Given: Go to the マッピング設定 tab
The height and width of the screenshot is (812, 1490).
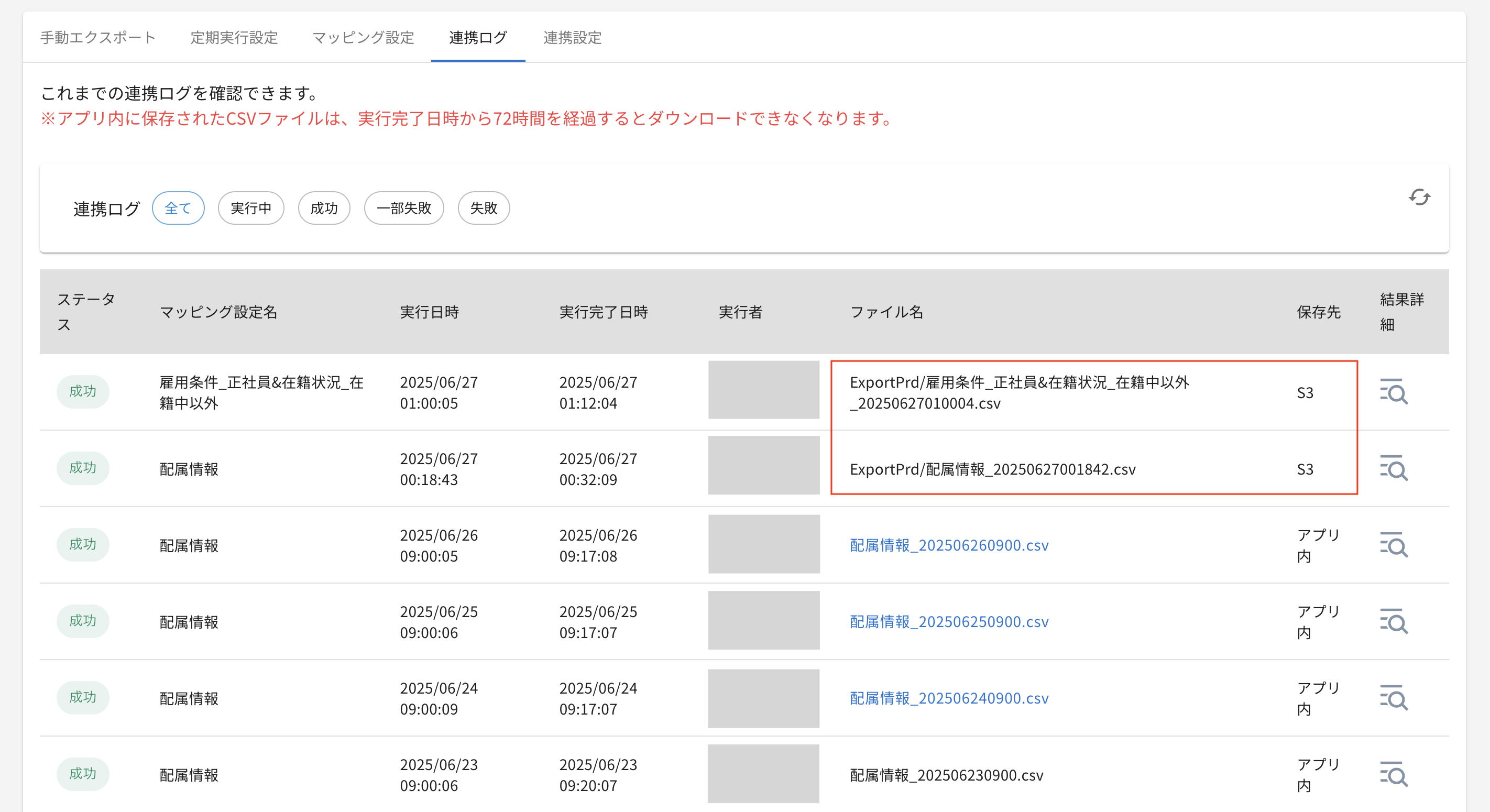Looking at the screenshot, I should coord(363,38).
